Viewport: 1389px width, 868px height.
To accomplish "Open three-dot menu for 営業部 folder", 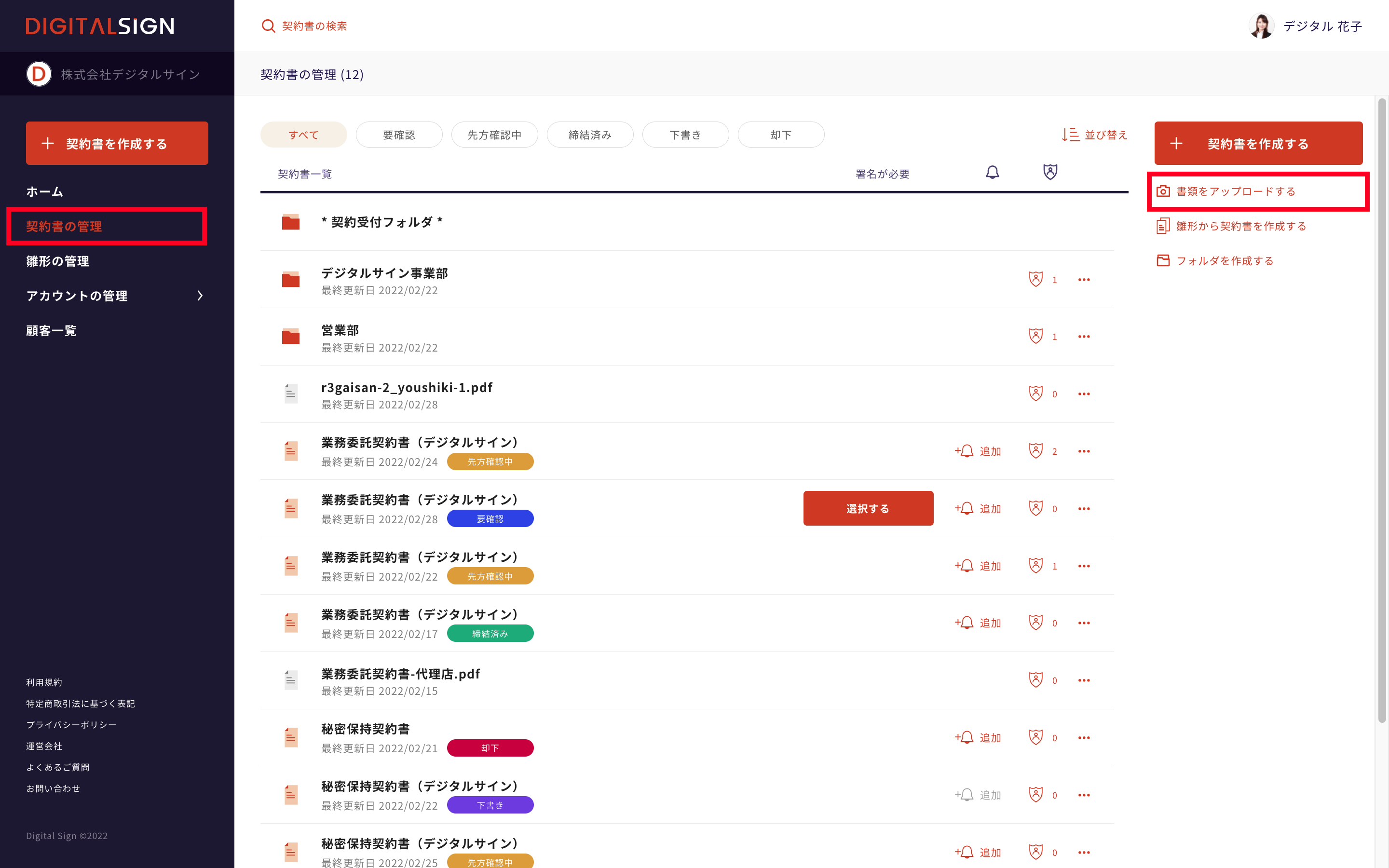I will click(1084, 337).
